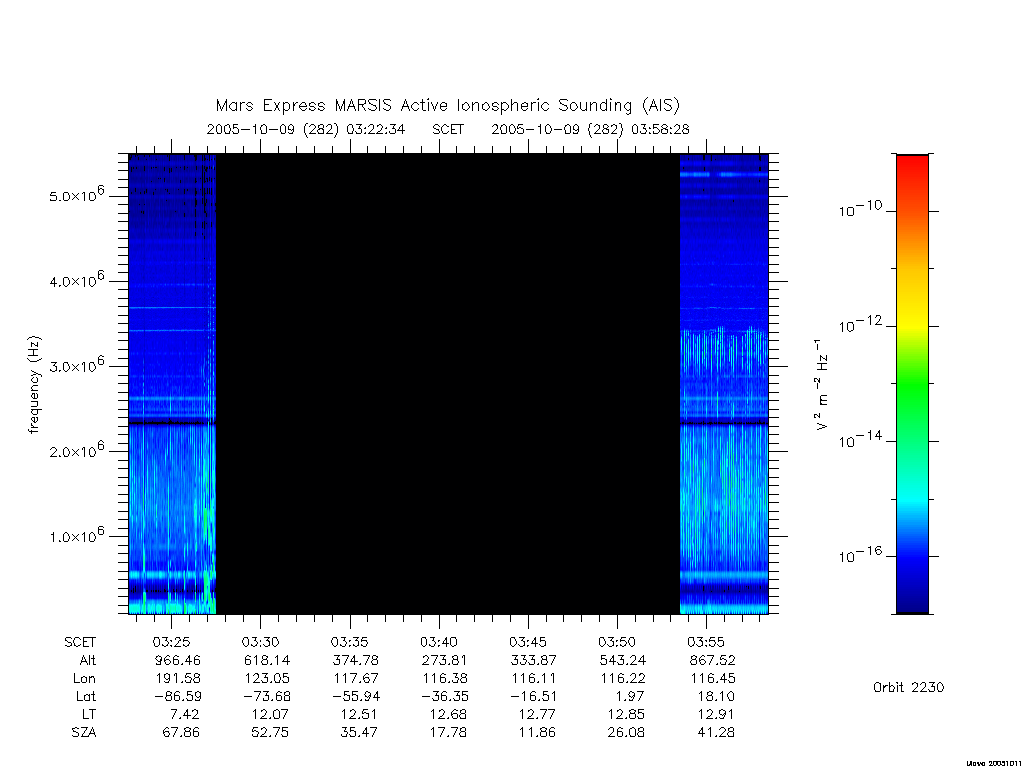The height and width of the screenshot is (768, 1024).
Task: Click the 'frequency (Hz)' axis label
Action: coord(35,384)
